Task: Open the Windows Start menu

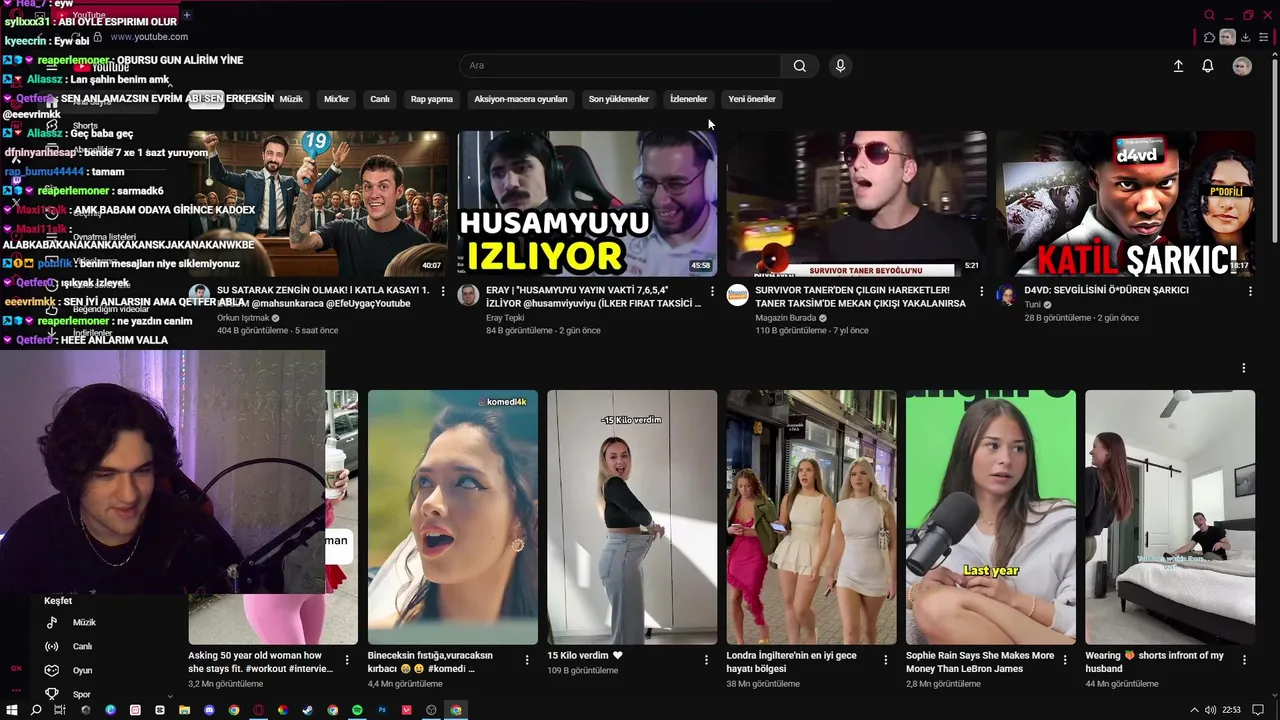Action: click(12, 710)
